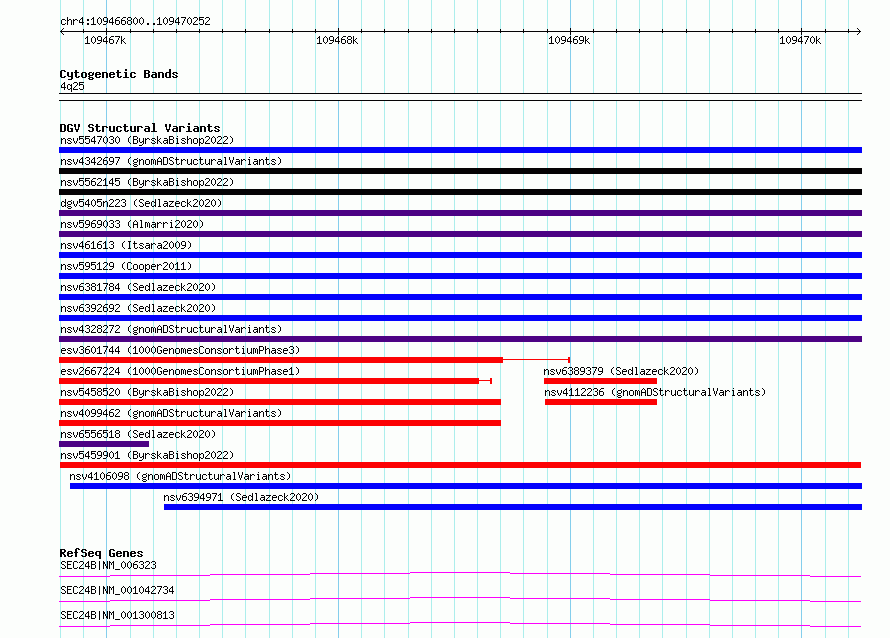
Task: Click the 109469k ruler tick label
Action: (569, 40)
